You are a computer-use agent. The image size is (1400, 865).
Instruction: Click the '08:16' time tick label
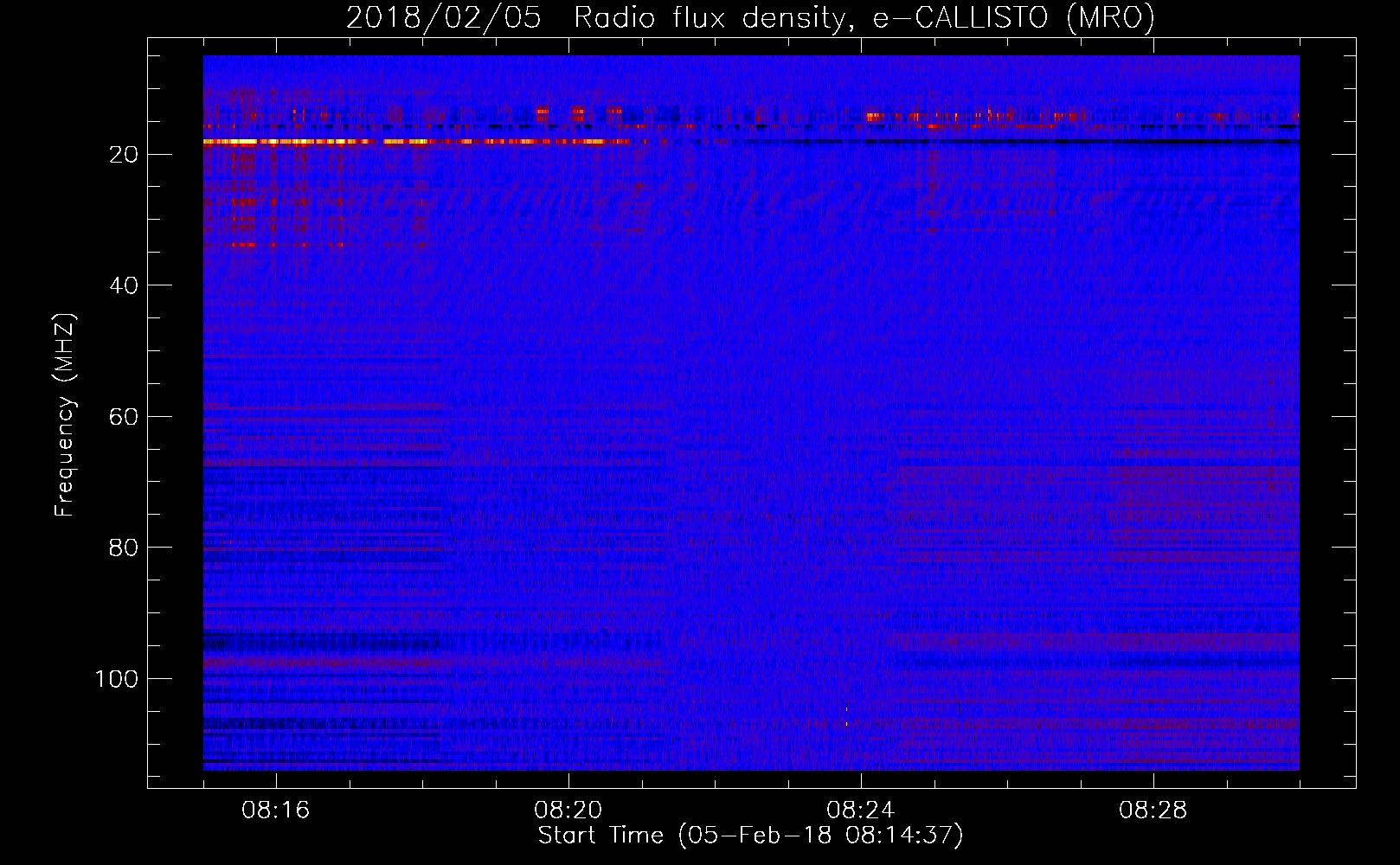tap(275, 811)
